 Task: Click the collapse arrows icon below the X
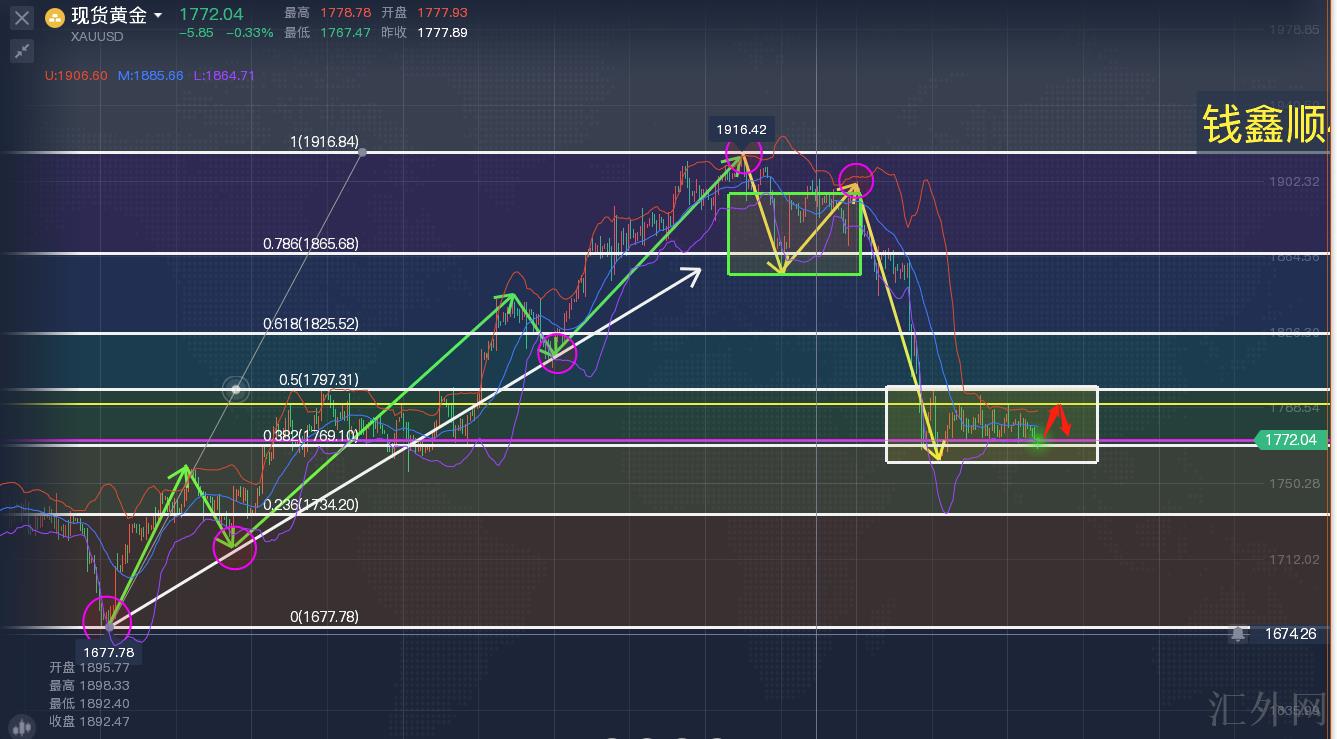tap(21, 51)
